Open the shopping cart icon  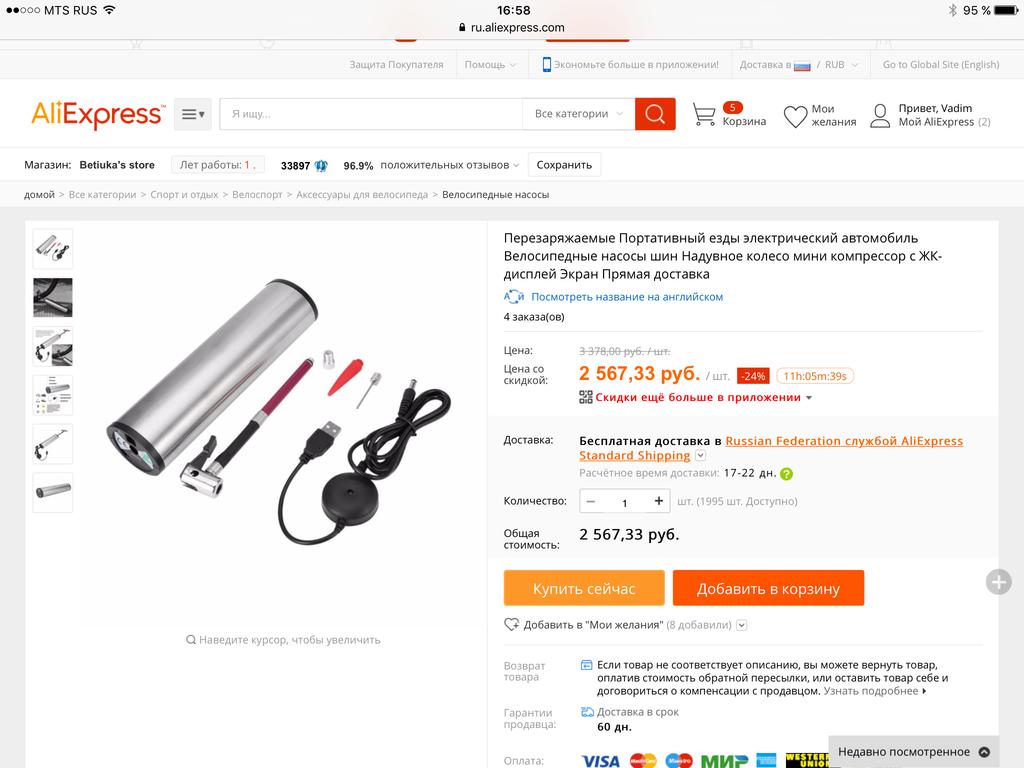pyautogui.click(x=703, y=115)
